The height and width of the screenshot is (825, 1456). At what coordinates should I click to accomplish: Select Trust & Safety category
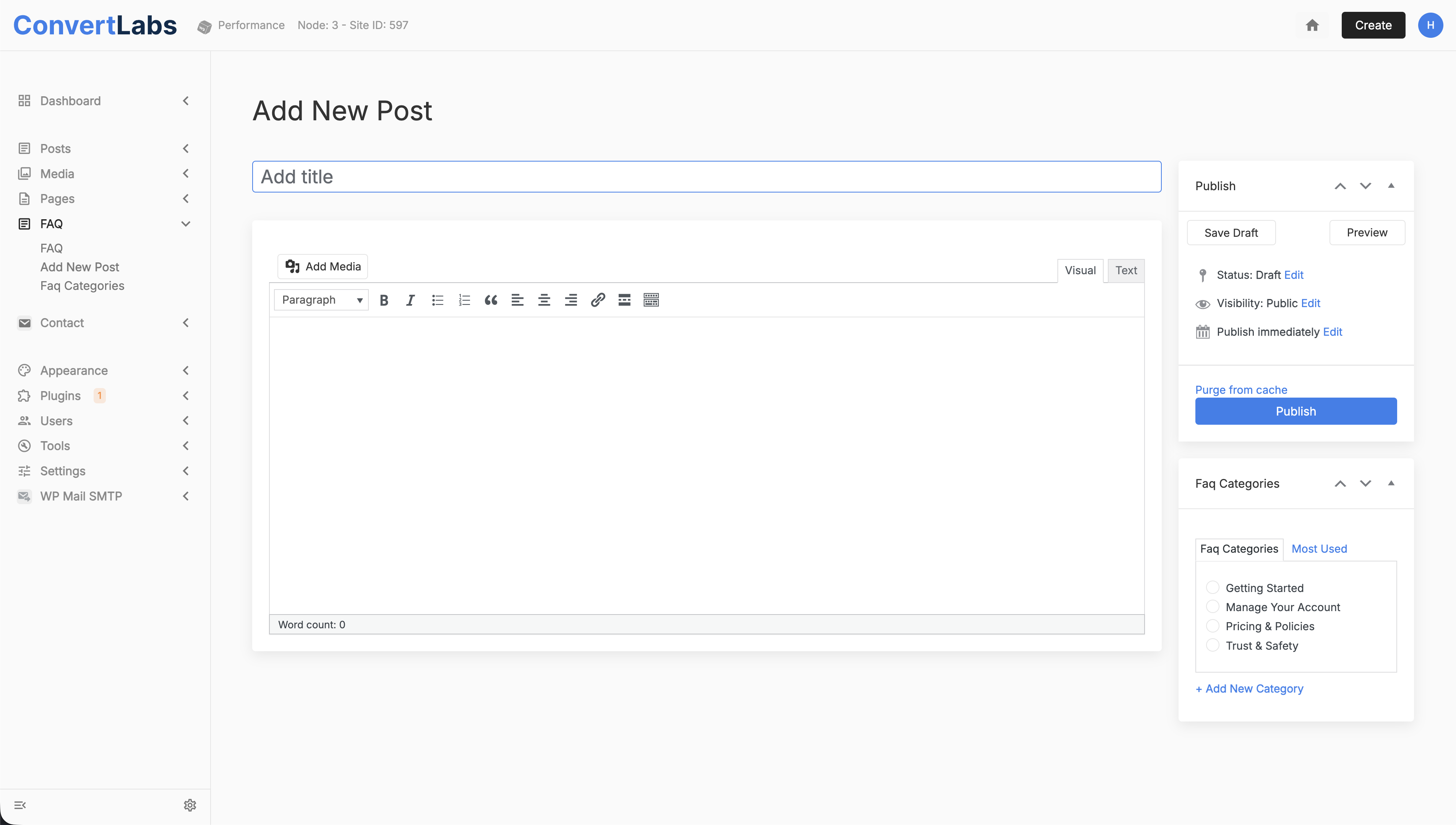[1212, 645]
